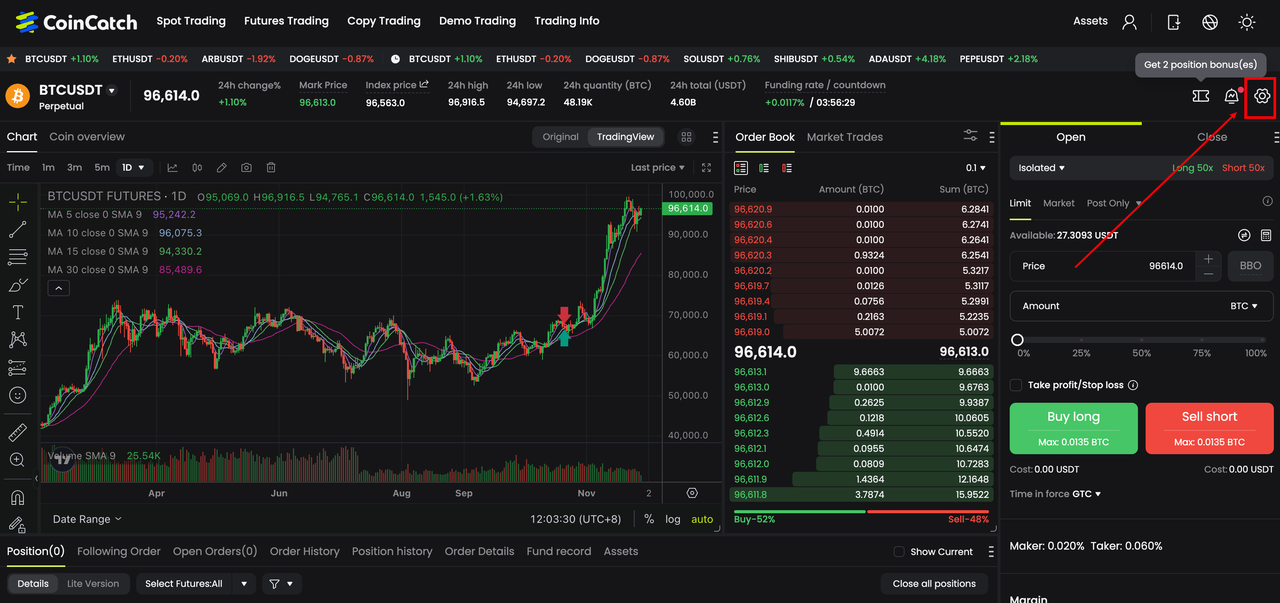Expand the chart to fullscreen
Image resolution: width=1280 pixels, height=603 pixels.
coord(707,168)
